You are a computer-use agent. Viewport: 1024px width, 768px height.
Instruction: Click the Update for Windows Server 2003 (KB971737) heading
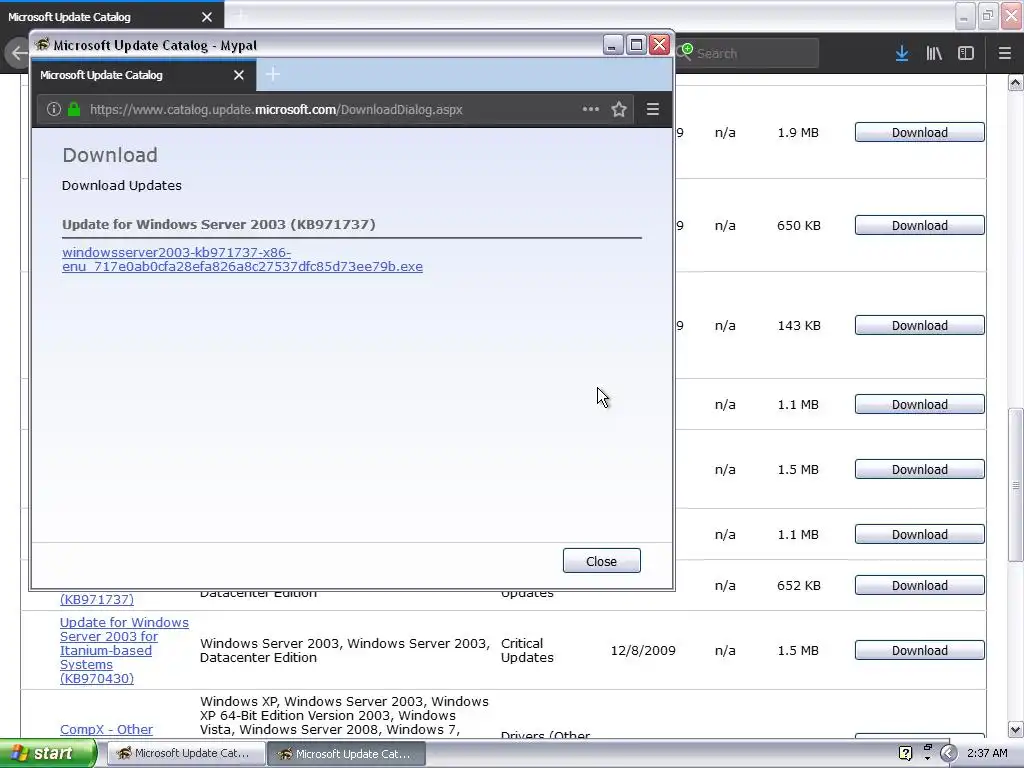click(219, 225)
